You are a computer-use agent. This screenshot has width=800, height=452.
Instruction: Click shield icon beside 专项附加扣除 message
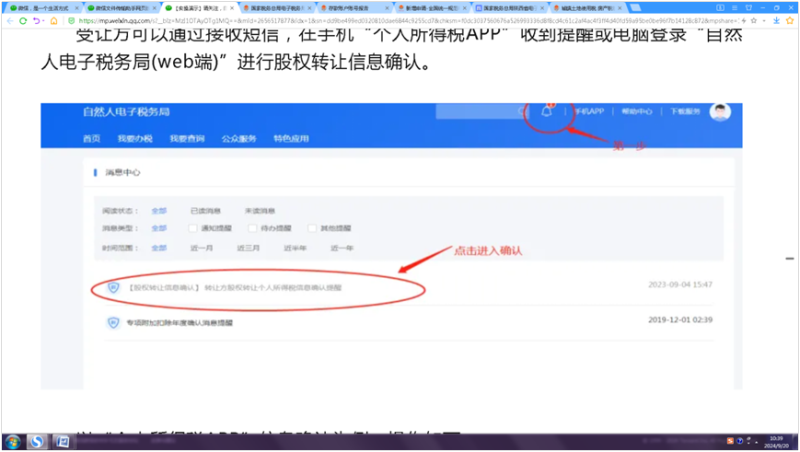tap(113, 323)
